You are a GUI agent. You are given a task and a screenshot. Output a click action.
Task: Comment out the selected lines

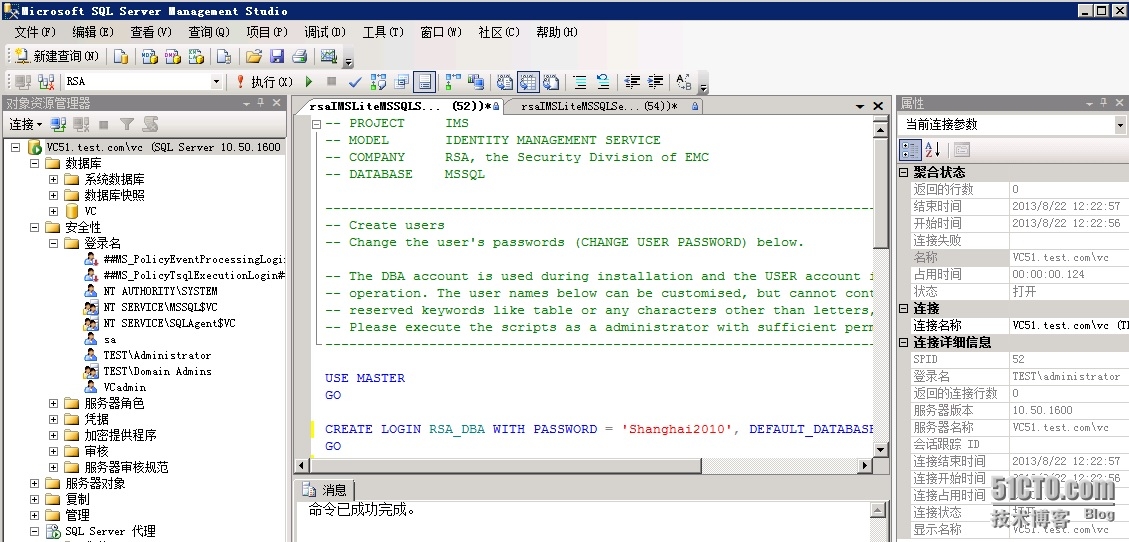click(580, 82)
